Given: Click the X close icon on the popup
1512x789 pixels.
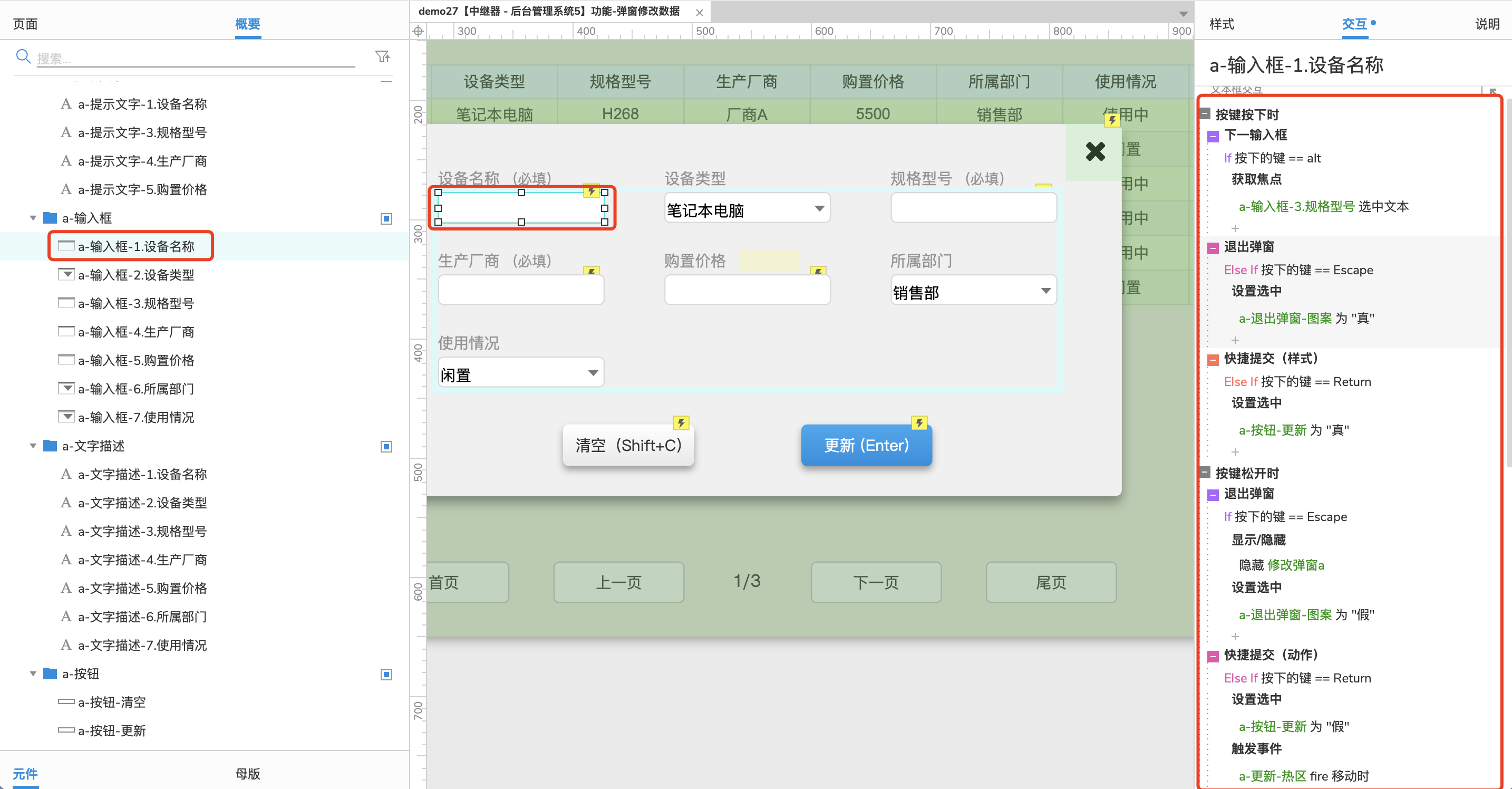Looking at the screenshot, I should [1094, 151].
